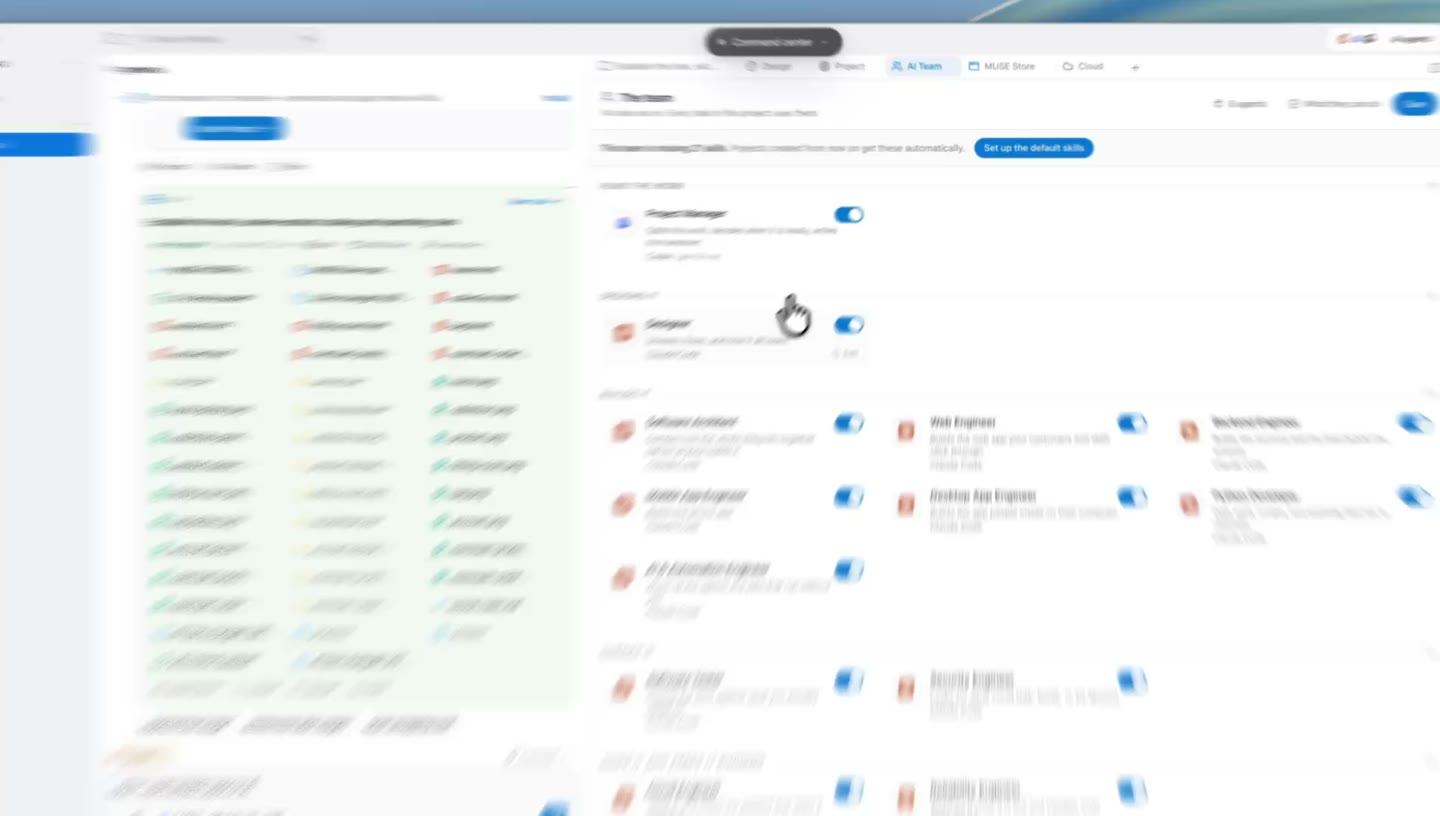
Task: Click the Web Engineer role icon
Action: coord(906,431)
